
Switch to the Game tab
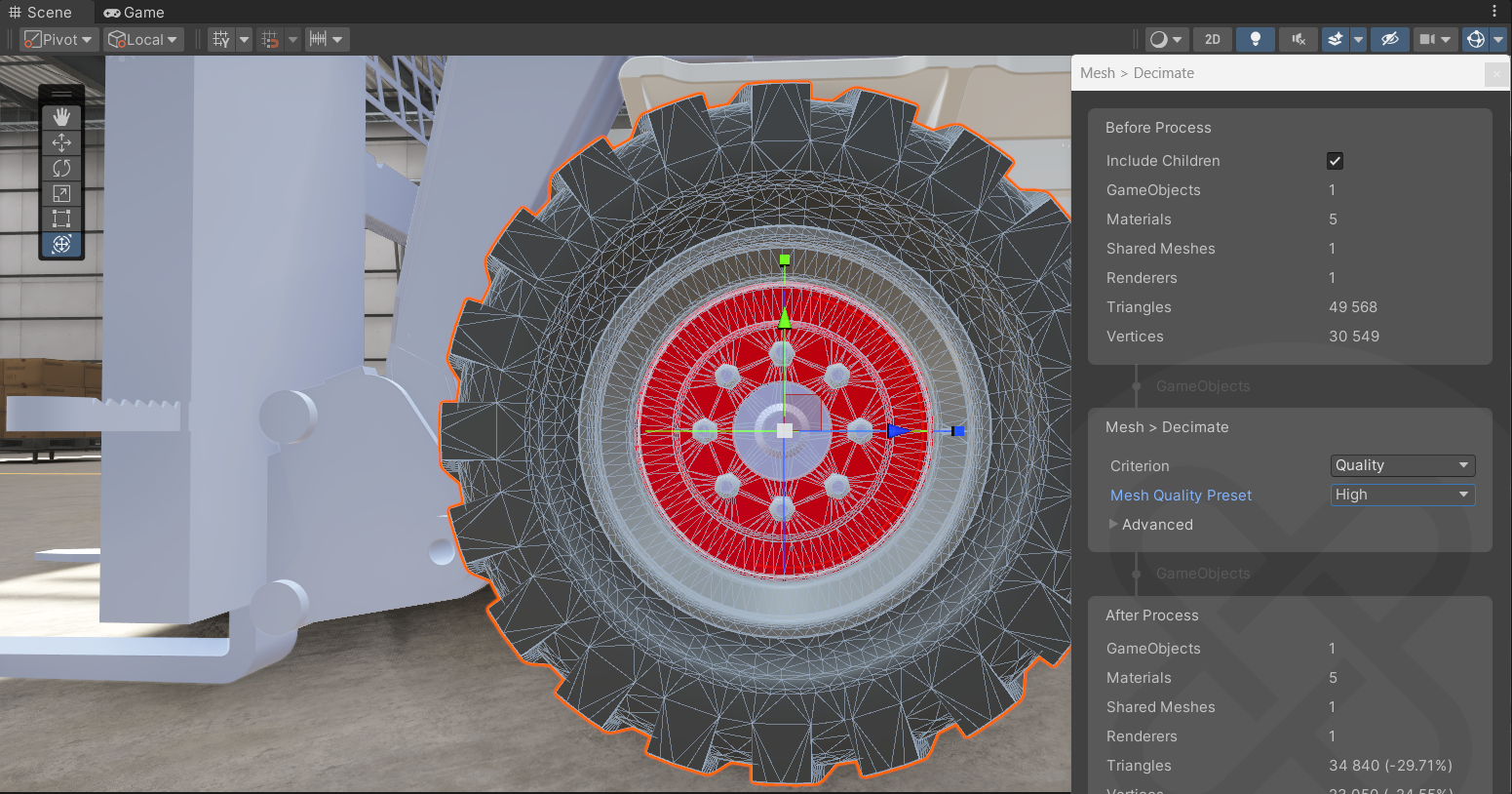point(134,13)
